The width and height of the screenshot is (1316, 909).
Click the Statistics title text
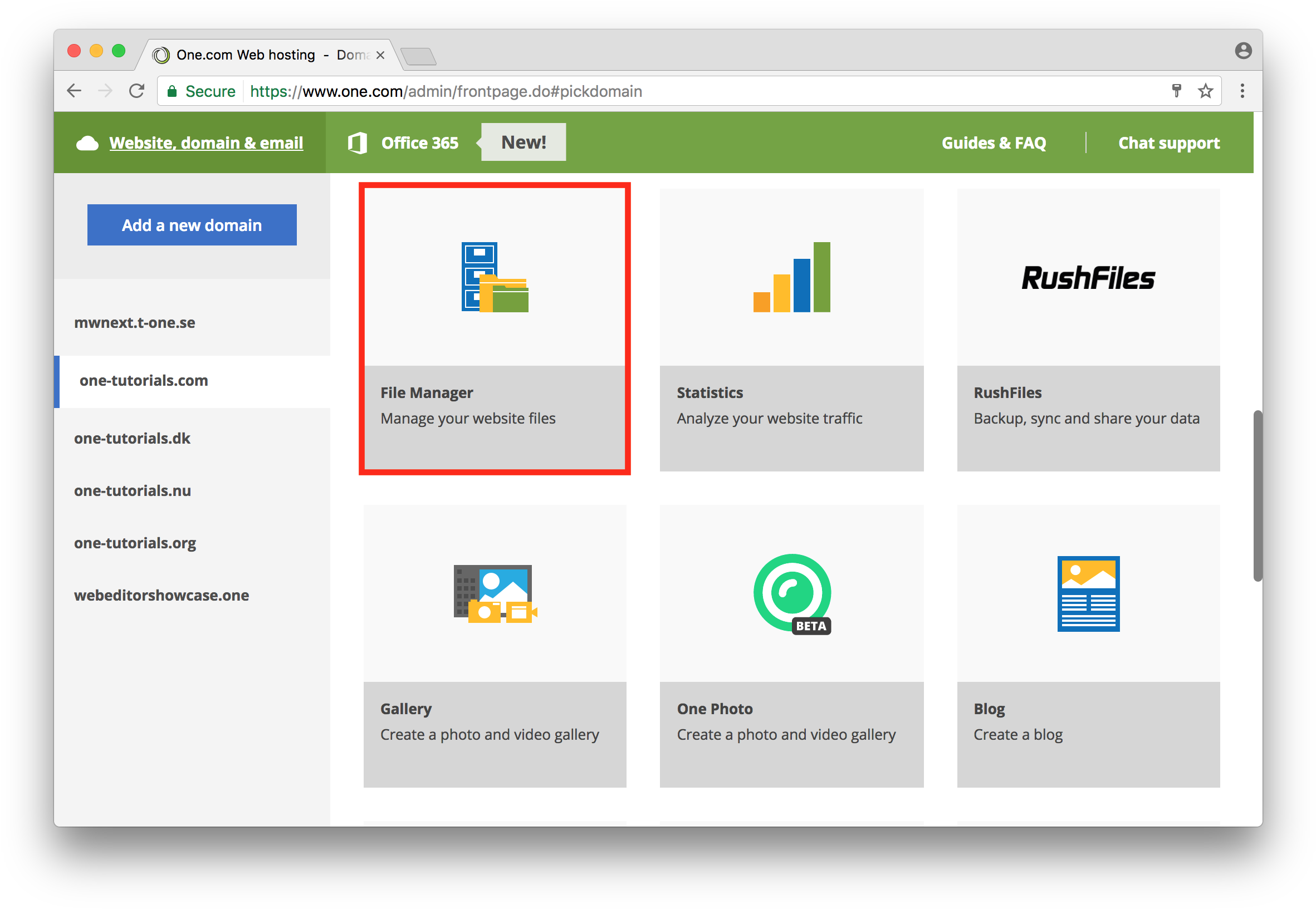pyautogui.click(x=710, y=393)
